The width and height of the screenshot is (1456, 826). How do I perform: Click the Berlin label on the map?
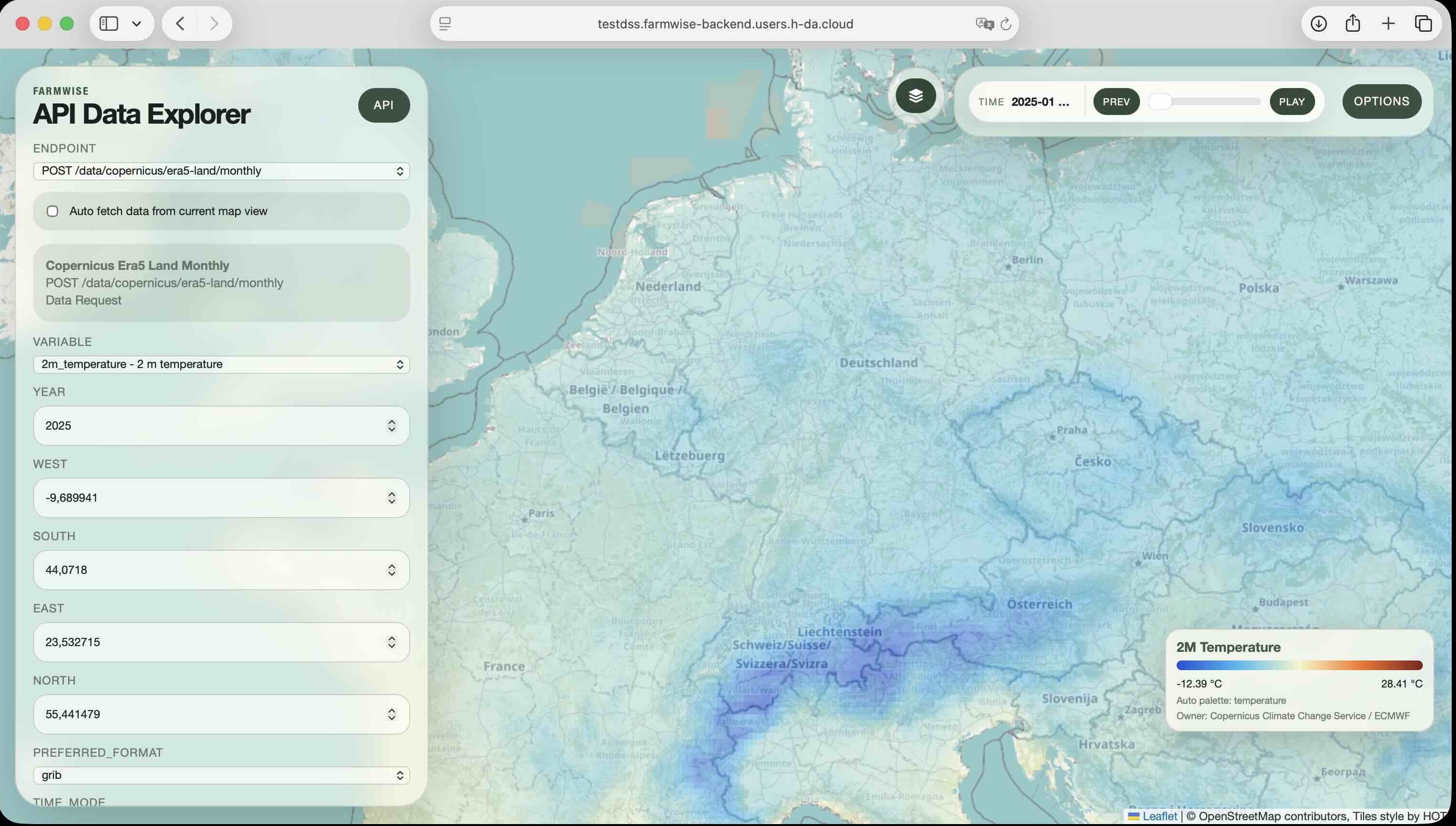coord(1028,259)
